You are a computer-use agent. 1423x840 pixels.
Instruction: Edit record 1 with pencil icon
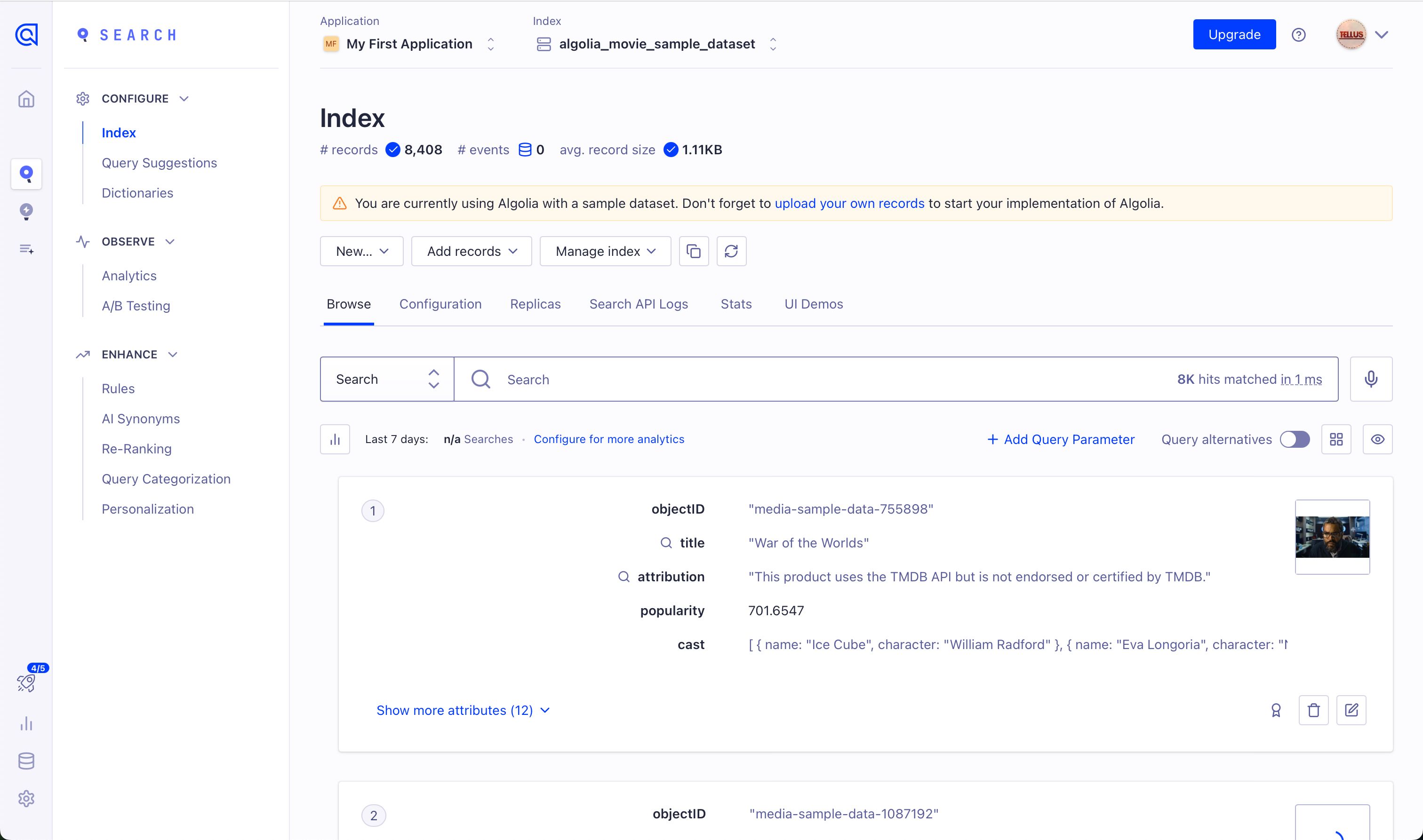(1351, 710)
